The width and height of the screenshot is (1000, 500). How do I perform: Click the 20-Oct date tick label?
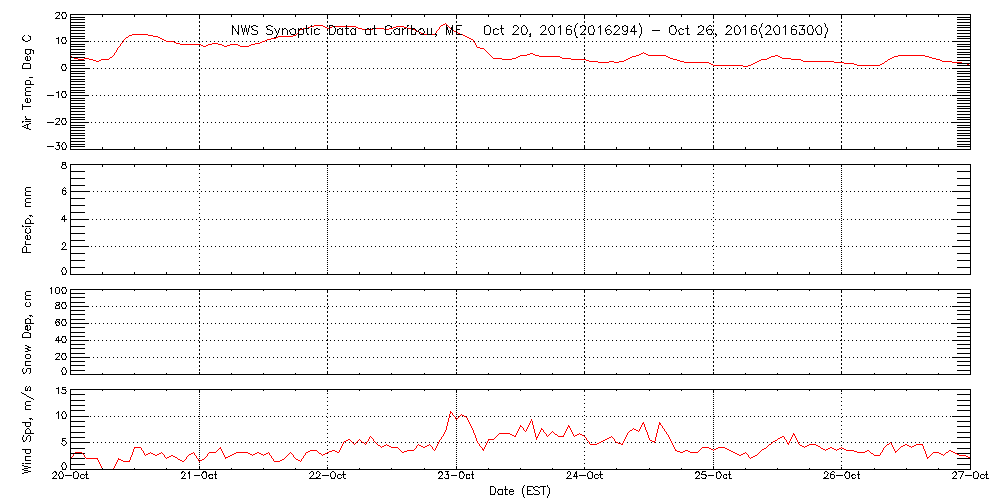(71, 477)
